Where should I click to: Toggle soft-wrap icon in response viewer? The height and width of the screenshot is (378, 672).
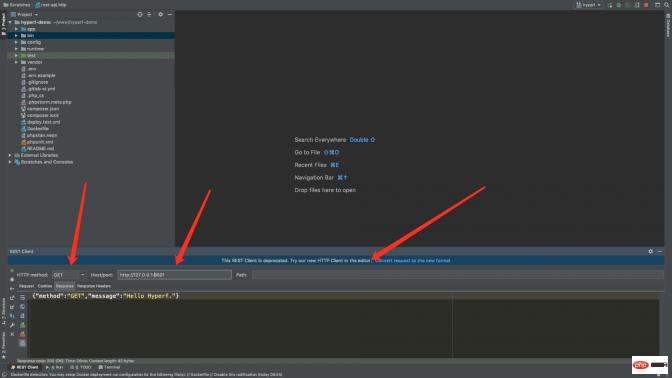[x=23, y=297]
